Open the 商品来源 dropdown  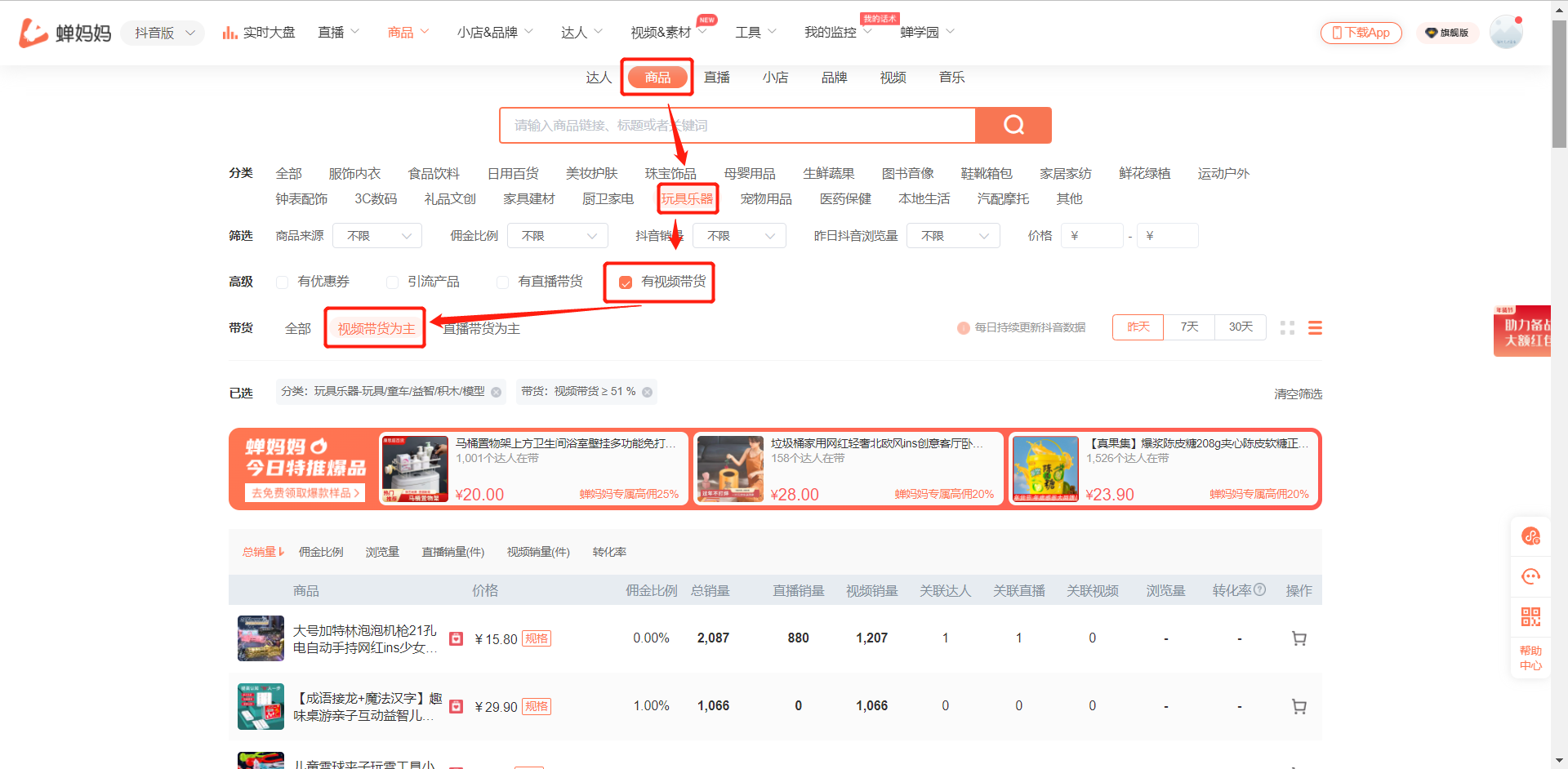377,235
